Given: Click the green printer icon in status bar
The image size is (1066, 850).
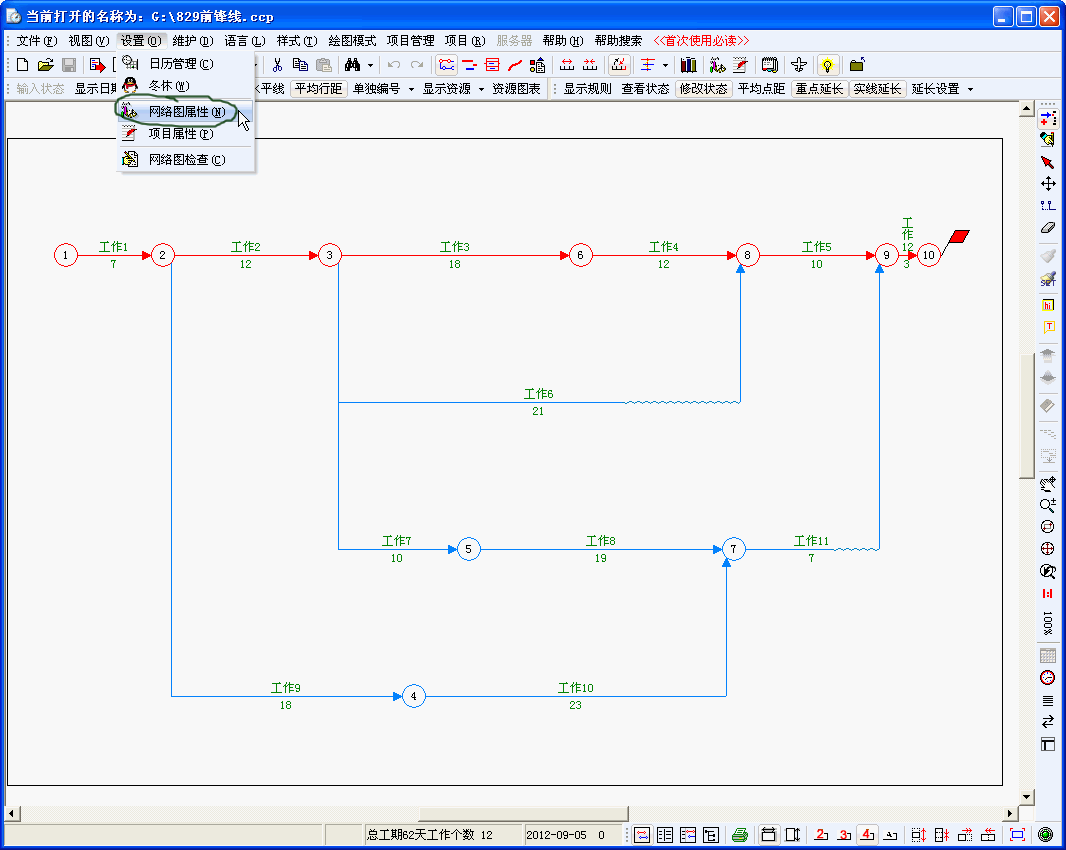Looking at the screenshot, I should pos(740,834).
